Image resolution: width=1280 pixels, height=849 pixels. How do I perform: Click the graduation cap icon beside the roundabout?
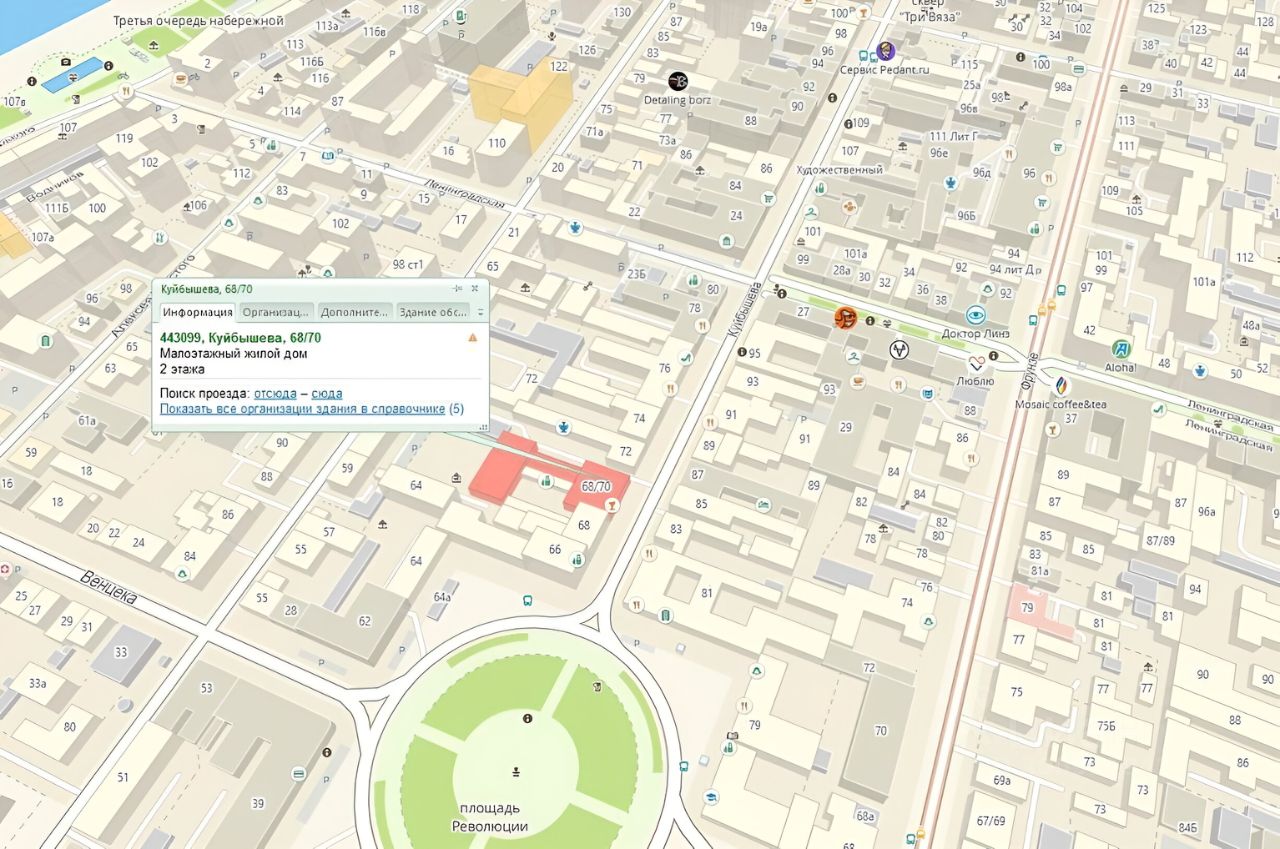point(710,796)
